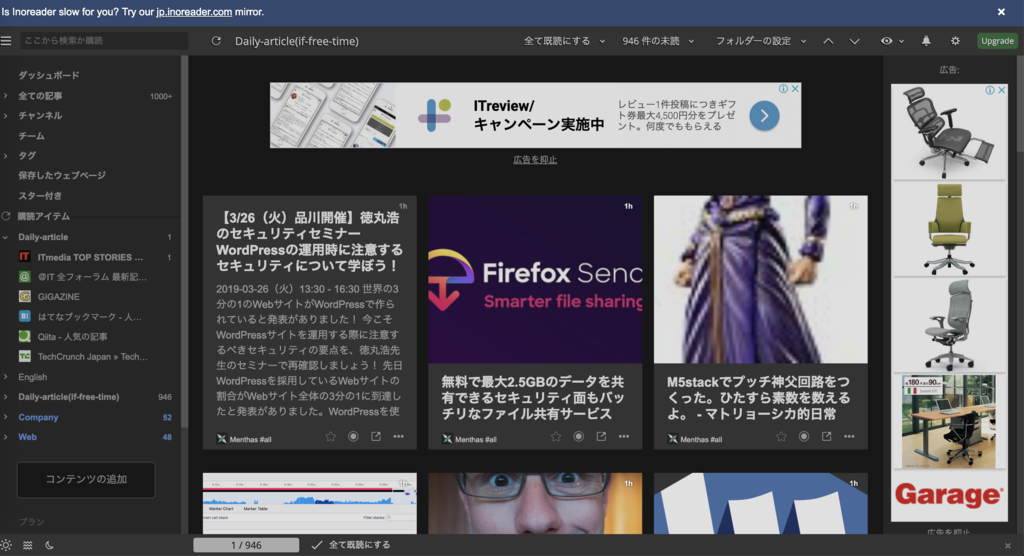Screen dimensions: 1024x556
Task: Expand the タグ section
Action: (x=5, y=155)
